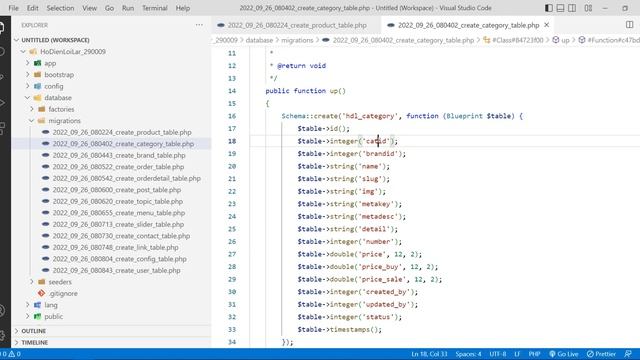Open the View menu
640x360 pixels.
pos(89,8)
